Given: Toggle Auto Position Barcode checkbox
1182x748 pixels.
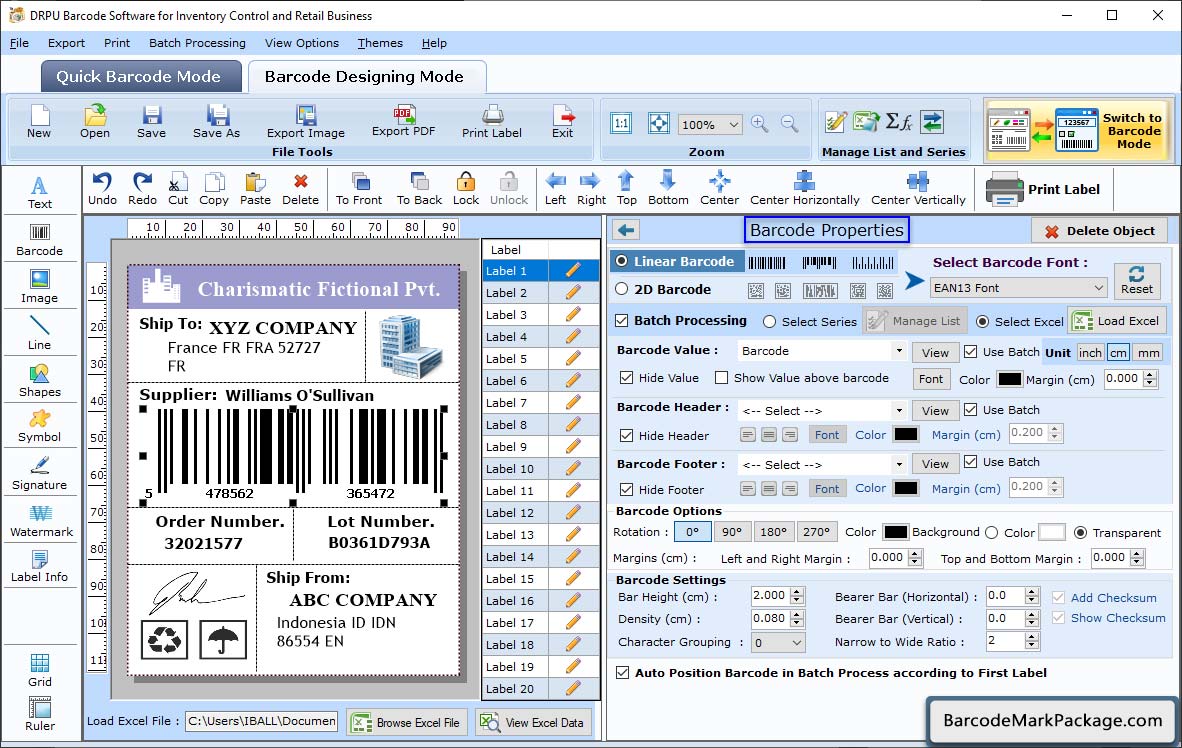Looking at the screenshot, I should pyautogui.click(x=623, y=673).
